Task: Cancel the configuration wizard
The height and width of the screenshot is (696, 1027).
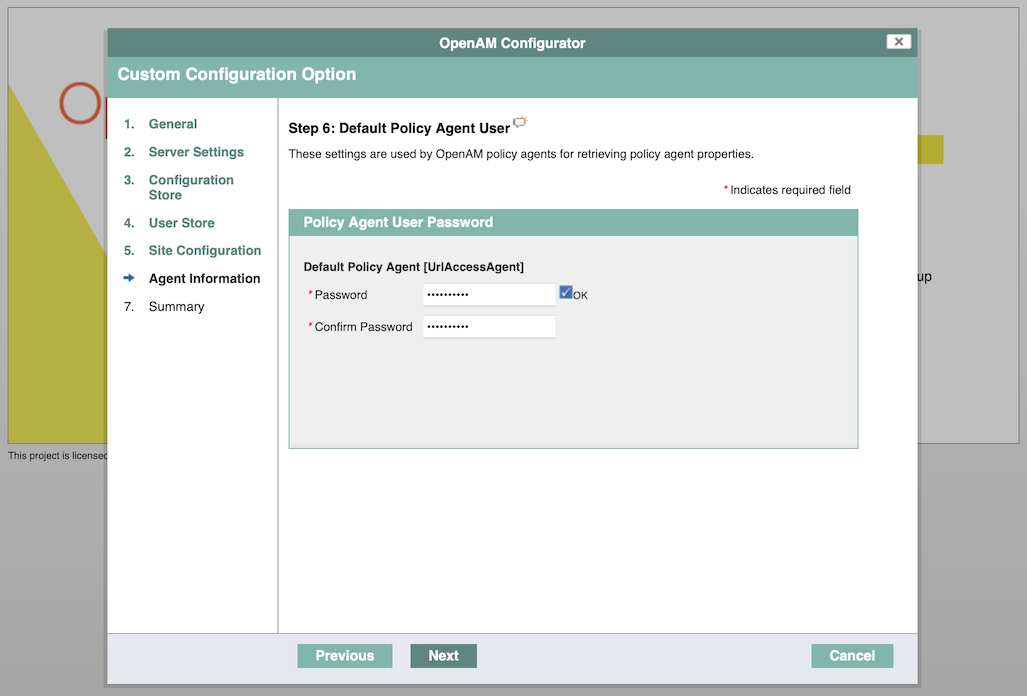Action: (x=852, y=655)
